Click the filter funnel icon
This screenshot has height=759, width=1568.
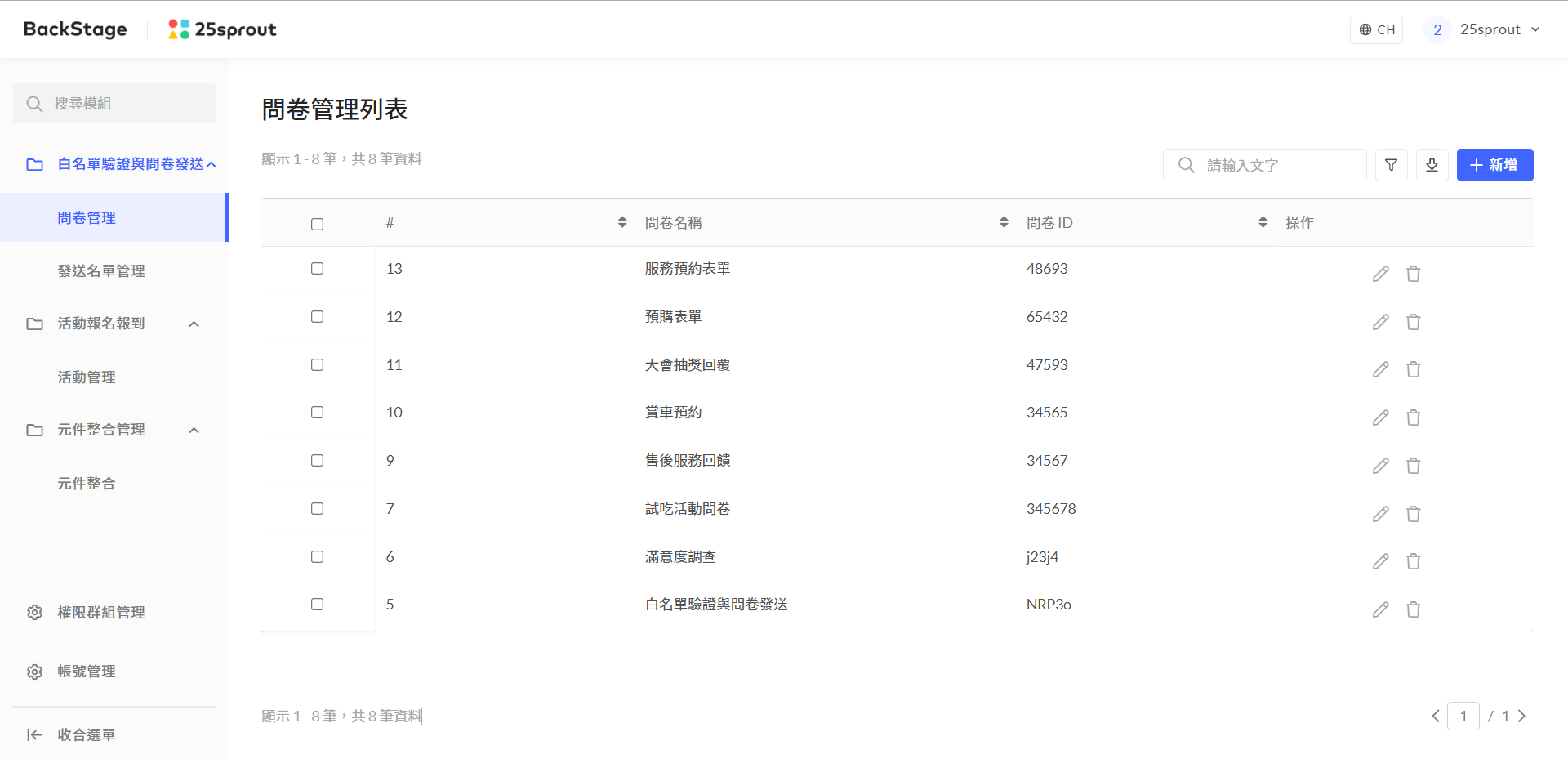(x=1391, y=165)
